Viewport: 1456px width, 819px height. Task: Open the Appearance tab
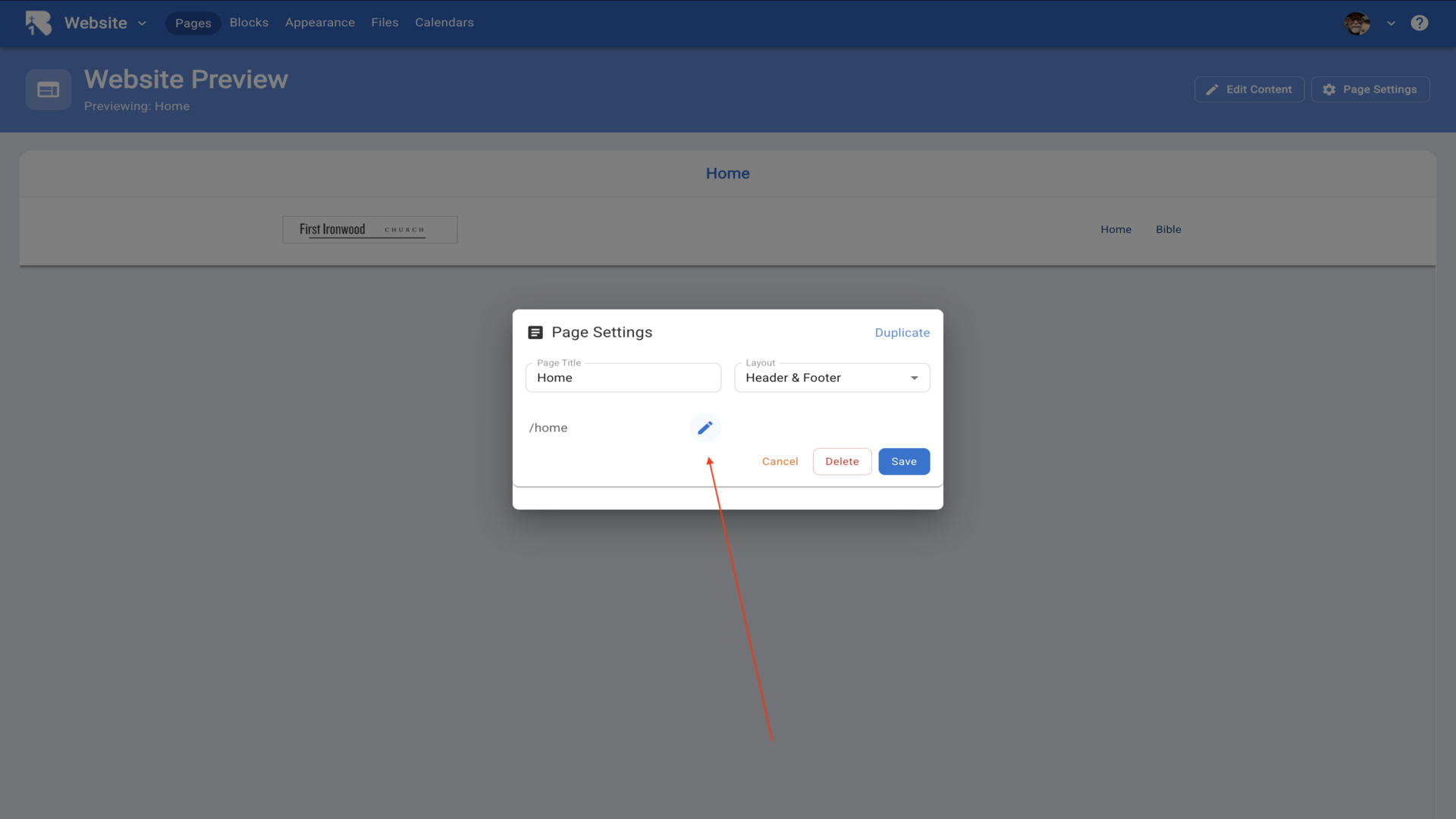tap(319, 23)
